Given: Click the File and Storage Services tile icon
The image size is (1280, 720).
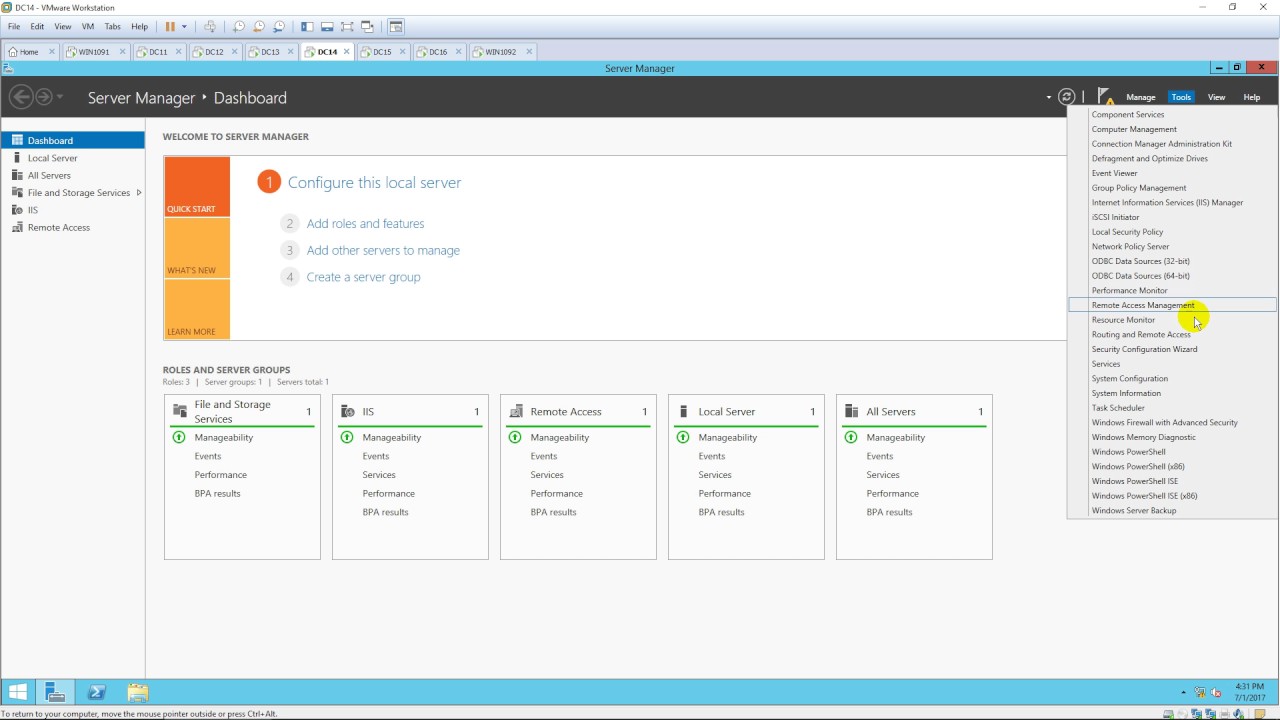Looking at the screenshot, I should click(x=180, y=411).
